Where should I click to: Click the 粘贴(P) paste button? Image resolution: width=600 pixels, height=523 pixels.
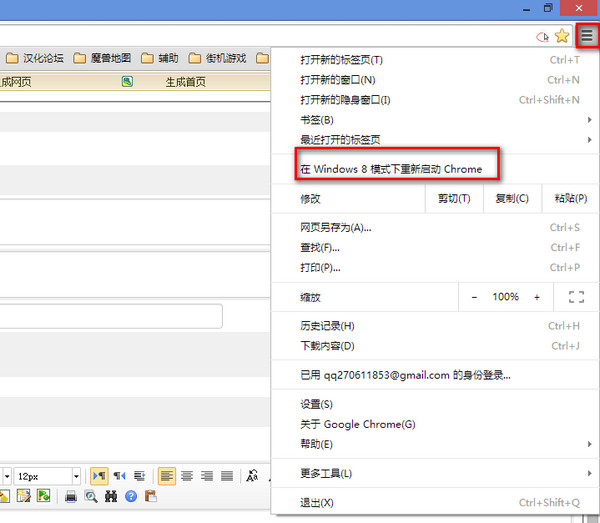click(571, 199)
